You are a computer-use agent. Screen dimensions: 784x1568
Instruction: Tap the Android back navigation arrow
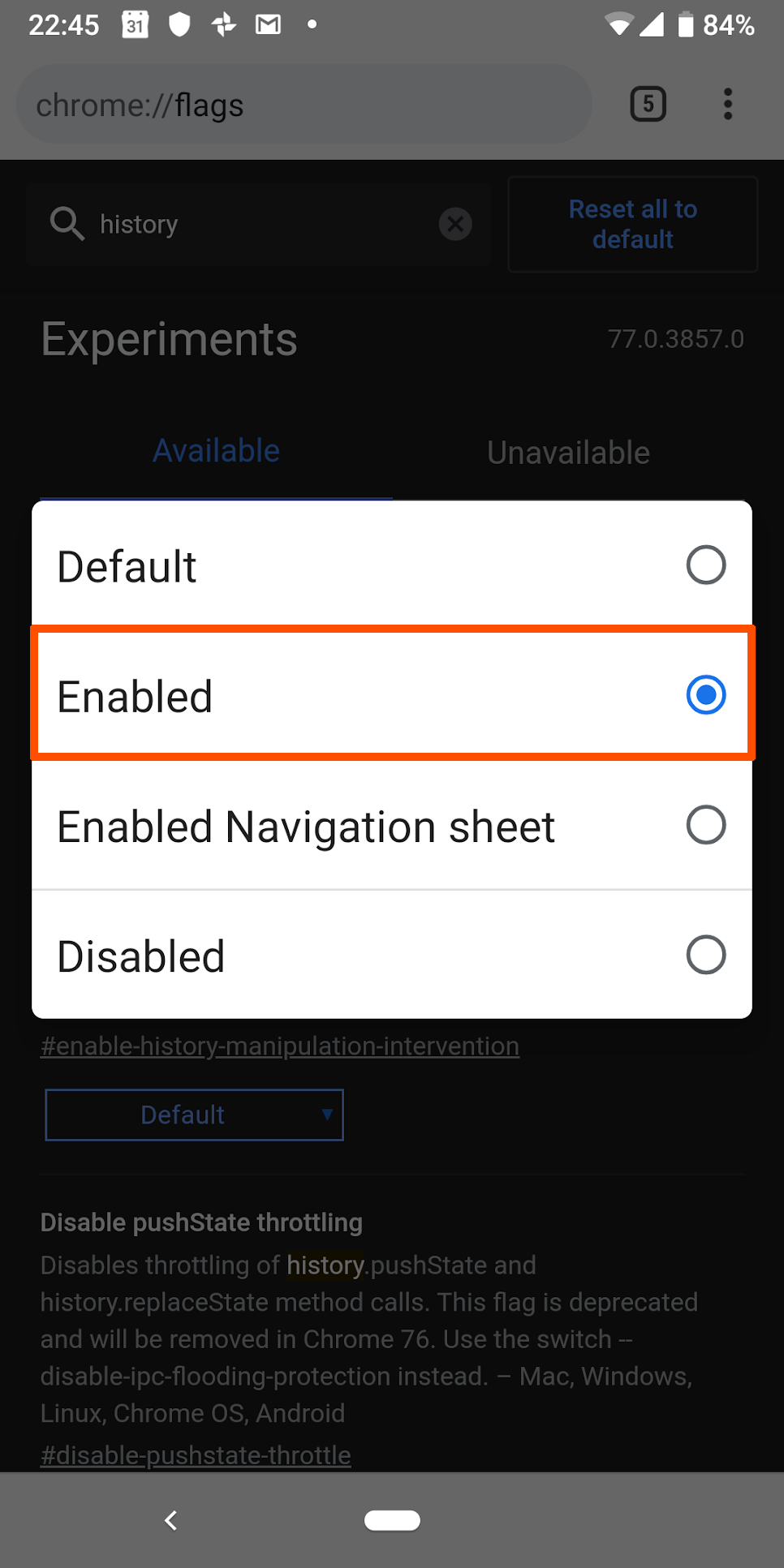[x=170, y=1520]
